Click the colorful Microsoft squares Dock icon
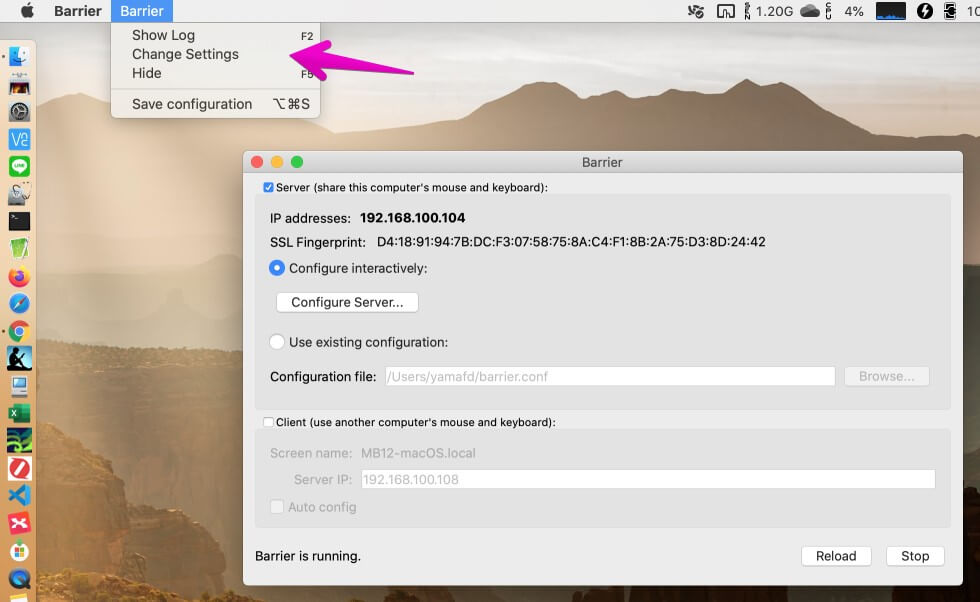The height and width of the screenshot is (602, 980). pyautogui.click(x=19, y=551)
